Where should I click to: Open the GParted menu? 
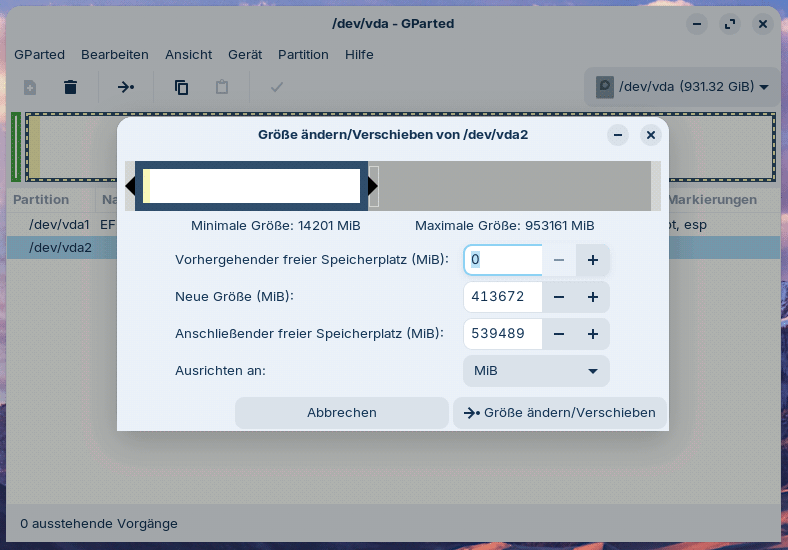coord(39,54)
